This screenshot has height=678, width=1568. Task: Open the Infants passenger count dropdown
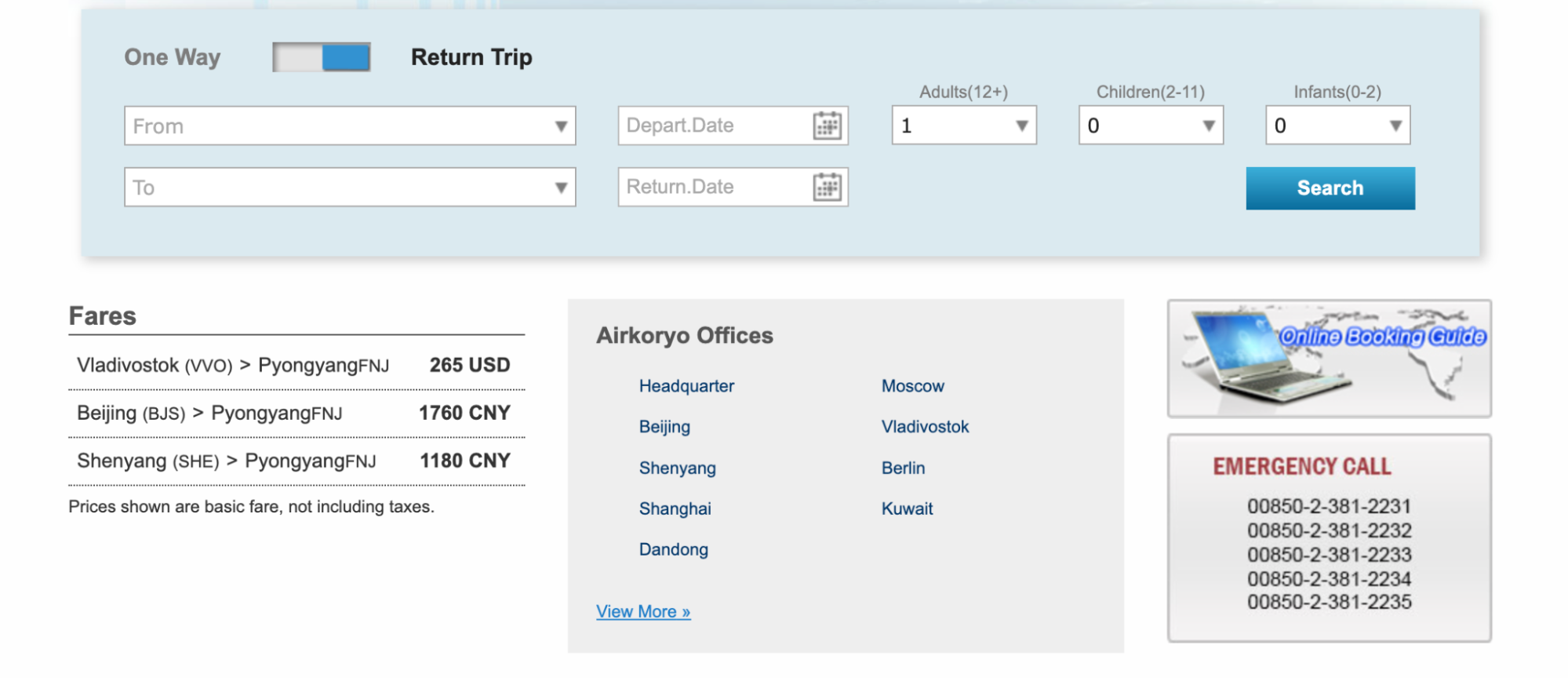pyautogui.click(x=1337, y=126)
